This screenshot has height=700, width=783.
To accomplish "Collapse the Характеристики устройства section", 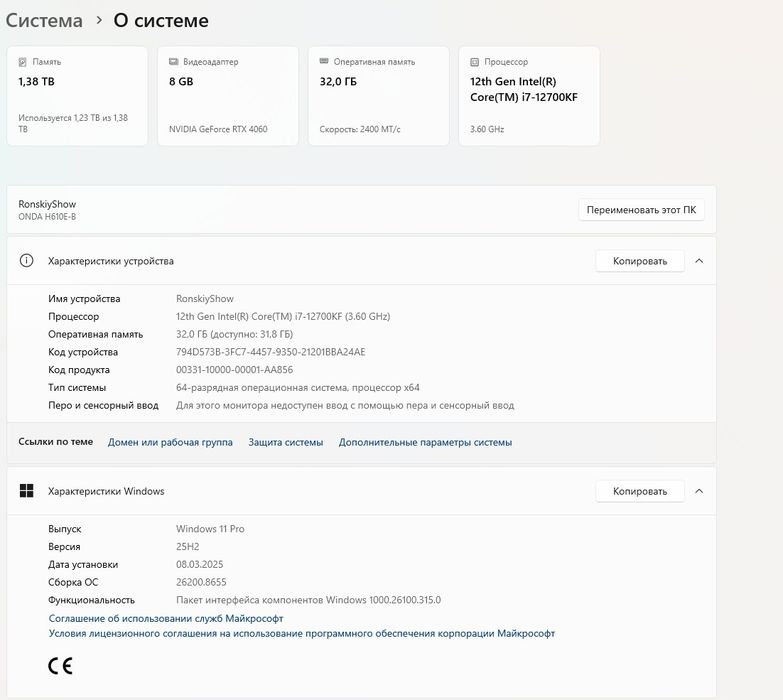I will tap(699, 261).
